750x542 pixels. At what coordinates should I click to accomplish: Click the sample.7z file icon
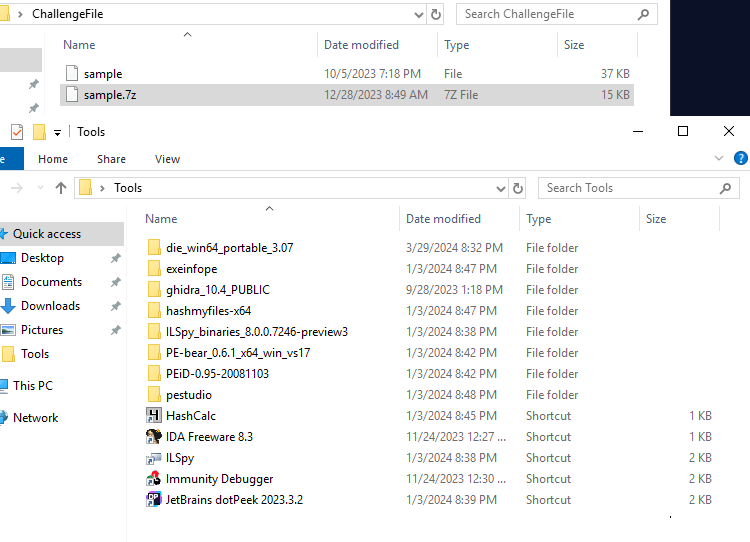[72, 95]
